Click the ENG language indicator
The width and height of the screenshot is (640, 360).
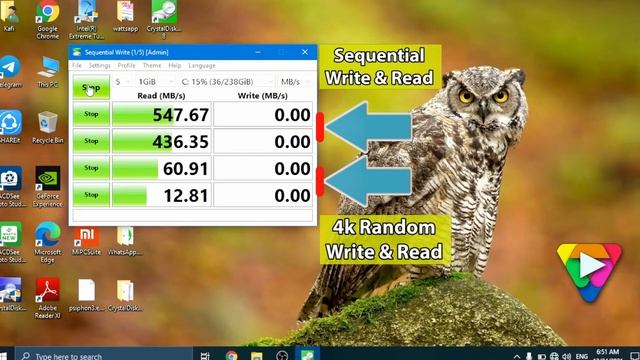[x=582, y=356]
